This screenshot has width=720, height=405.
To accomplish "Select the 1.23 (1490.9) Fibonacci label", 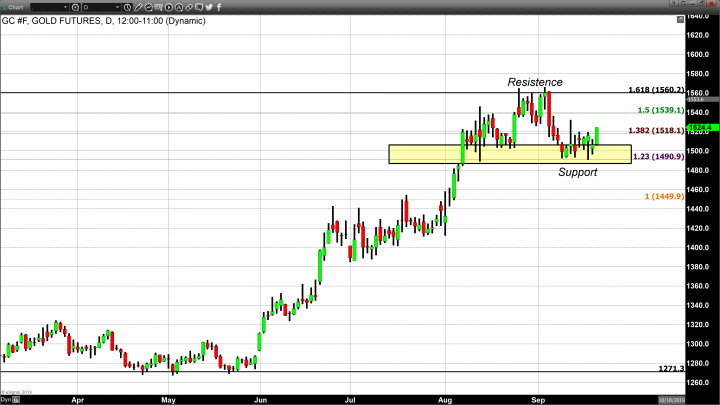I will (659, 157).
